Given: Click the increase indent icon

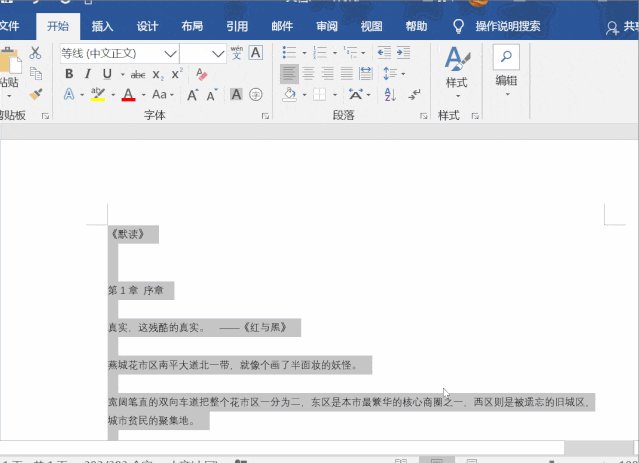Looking at the screenshot, I should click(x=403, y=52).
